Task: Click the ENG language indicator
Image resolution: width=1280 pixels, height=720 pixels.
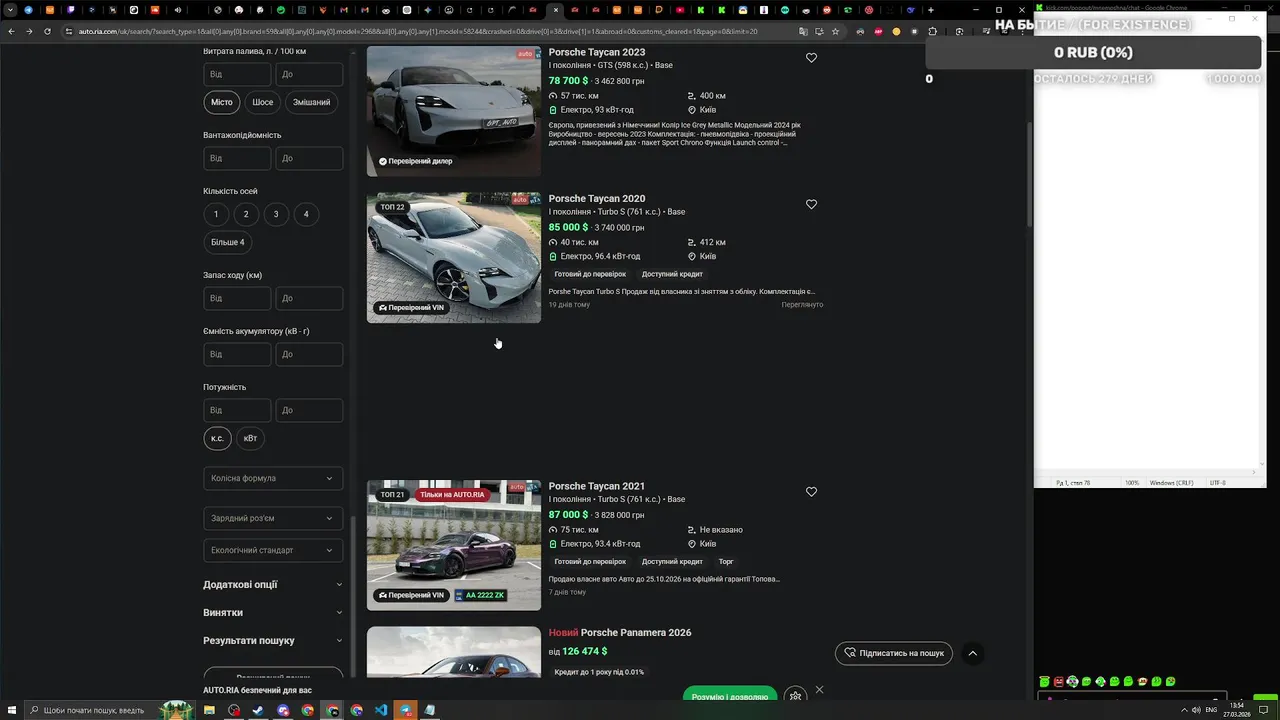Action: click(1211, 710)
